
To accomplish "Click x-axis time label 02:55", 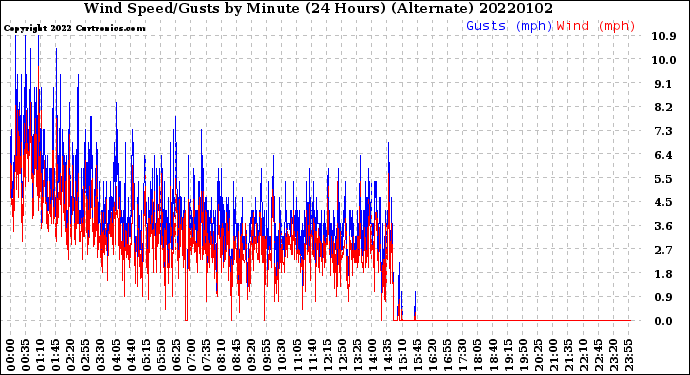I will click(86, 355).
